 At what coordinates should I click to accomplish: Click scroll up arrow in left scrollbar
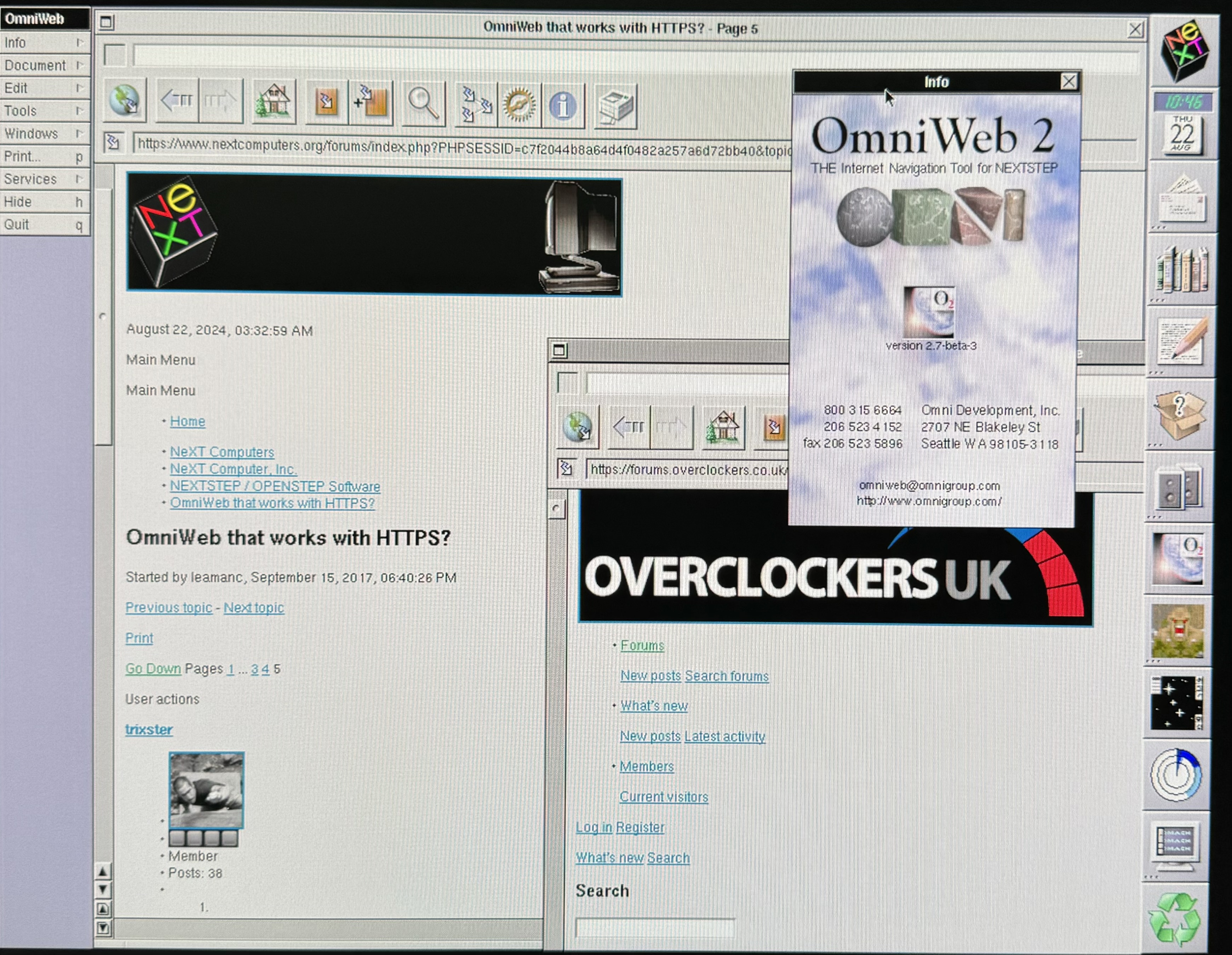pyautogui.click(x=103, y=872)
